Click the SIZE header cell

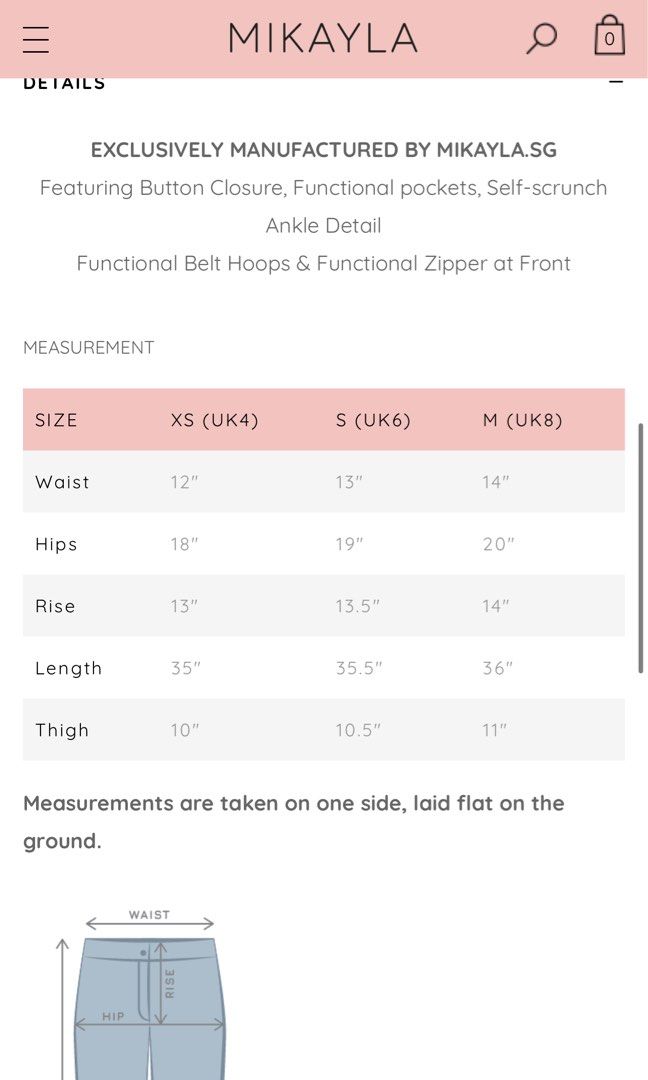56,420
